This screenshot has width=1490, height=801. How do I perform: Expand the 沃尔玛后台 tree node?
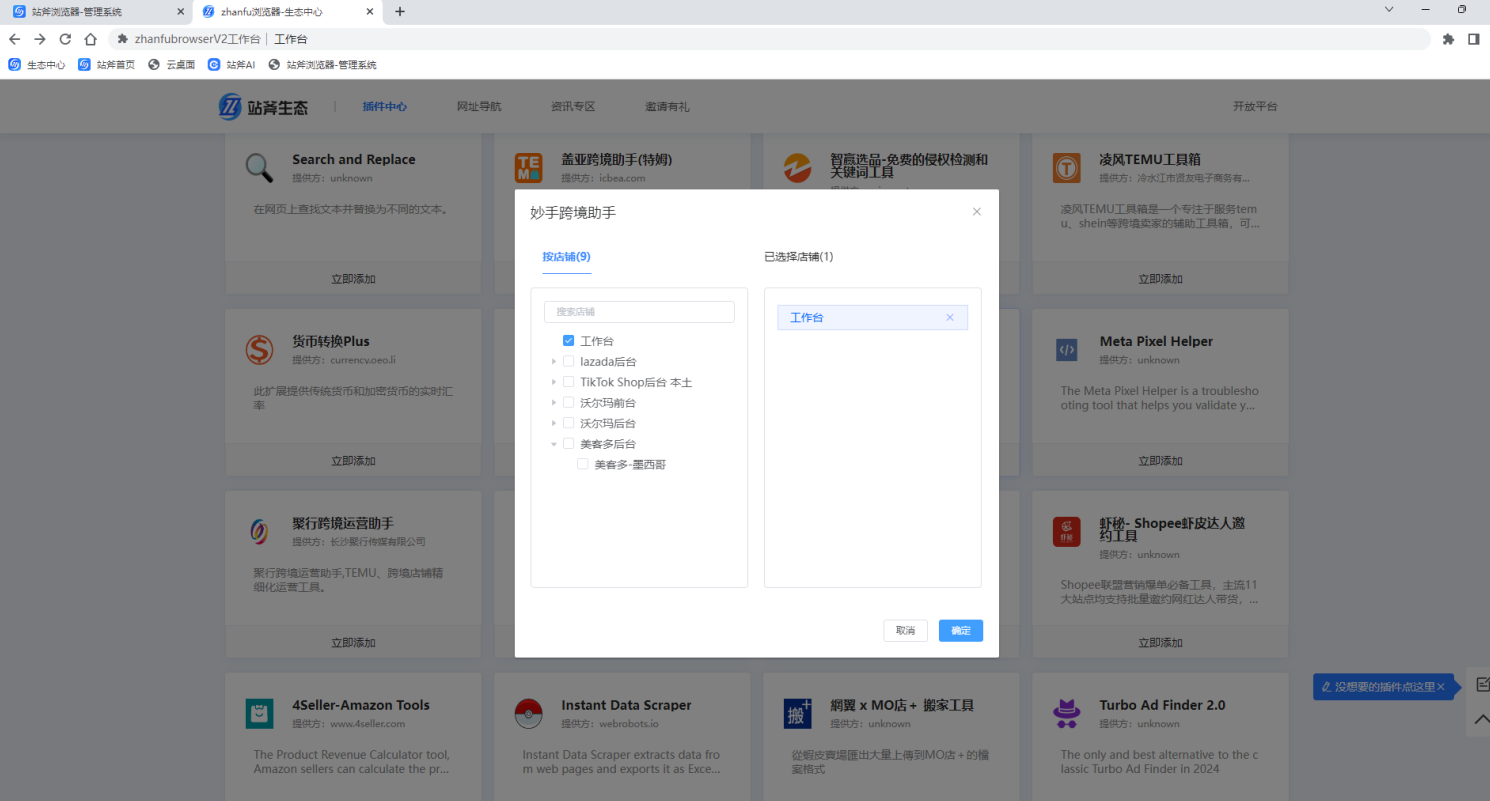point(554,423)
